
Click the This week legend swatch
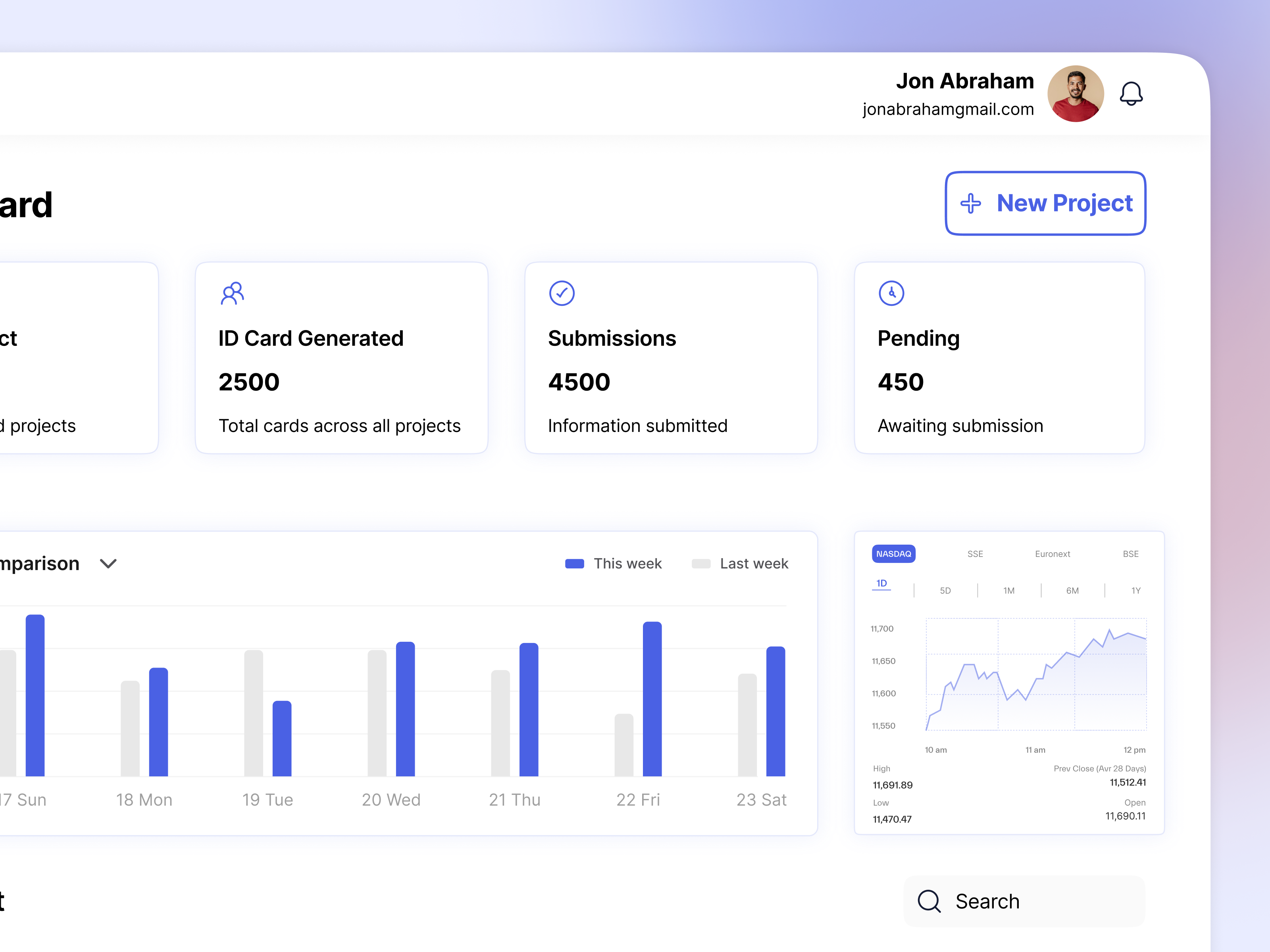click(575, 564)
